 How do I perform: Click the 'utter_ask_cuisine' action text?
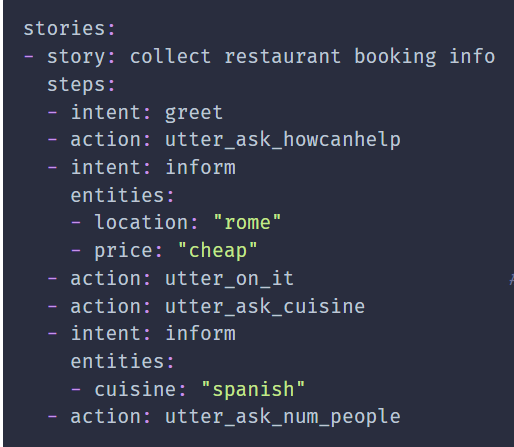265,307
